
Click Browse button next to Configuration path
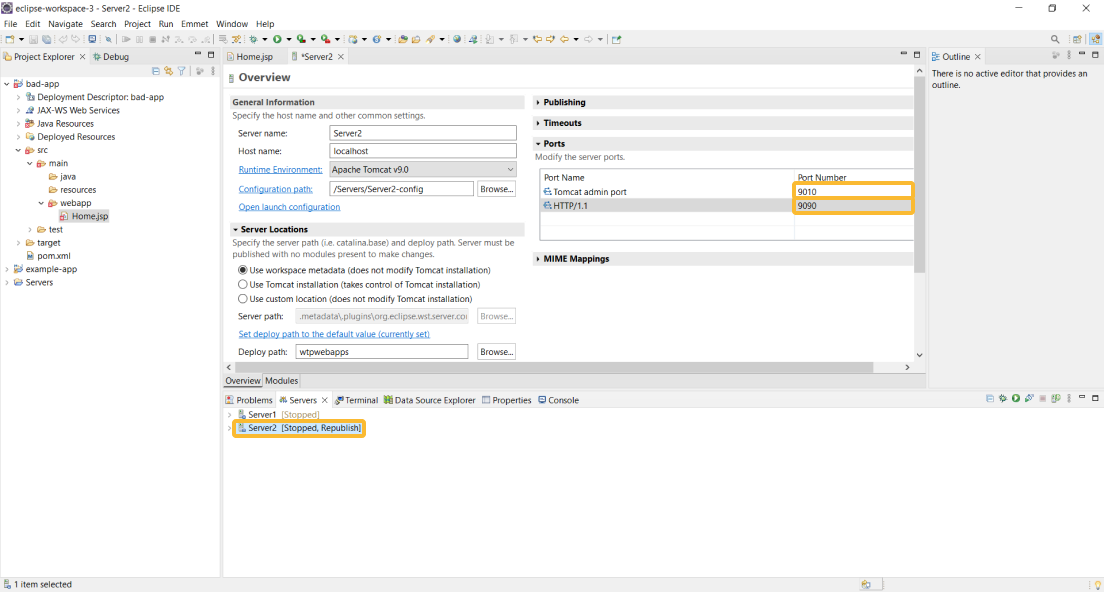tap(496, 189)
